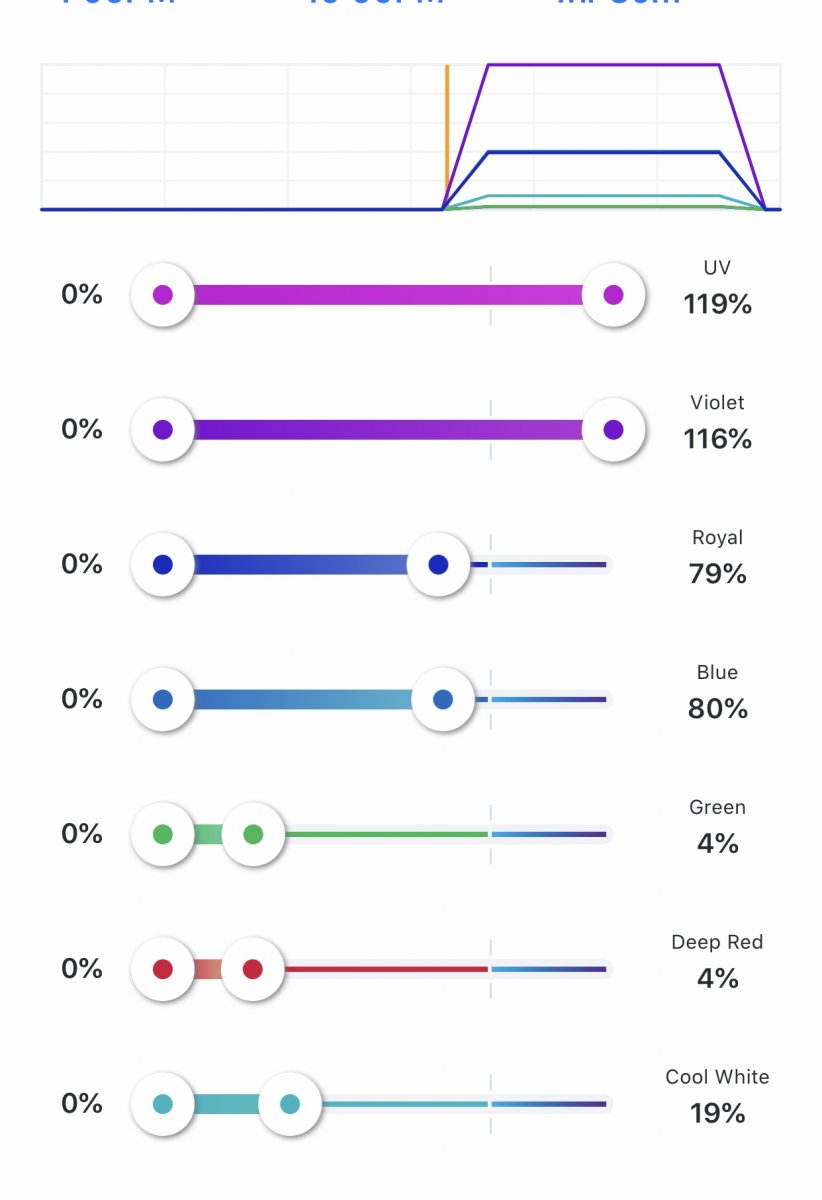Click the UV 119% value
Viewport: 822px width, 1200px height.
click(717, 304)
